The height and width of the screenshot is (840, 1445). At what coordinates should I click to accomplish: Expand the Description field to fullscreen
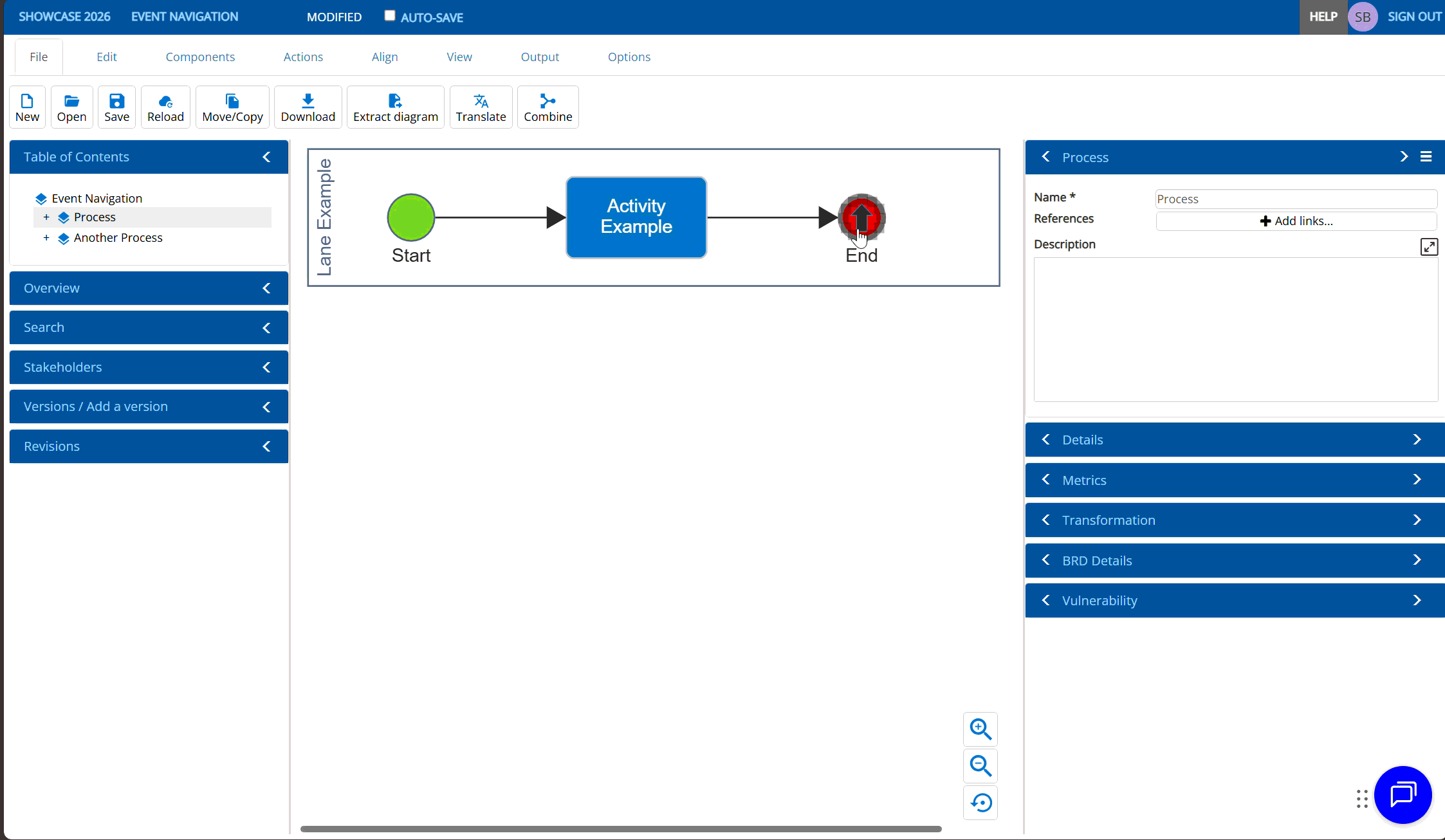click(x=1428, y=247)
